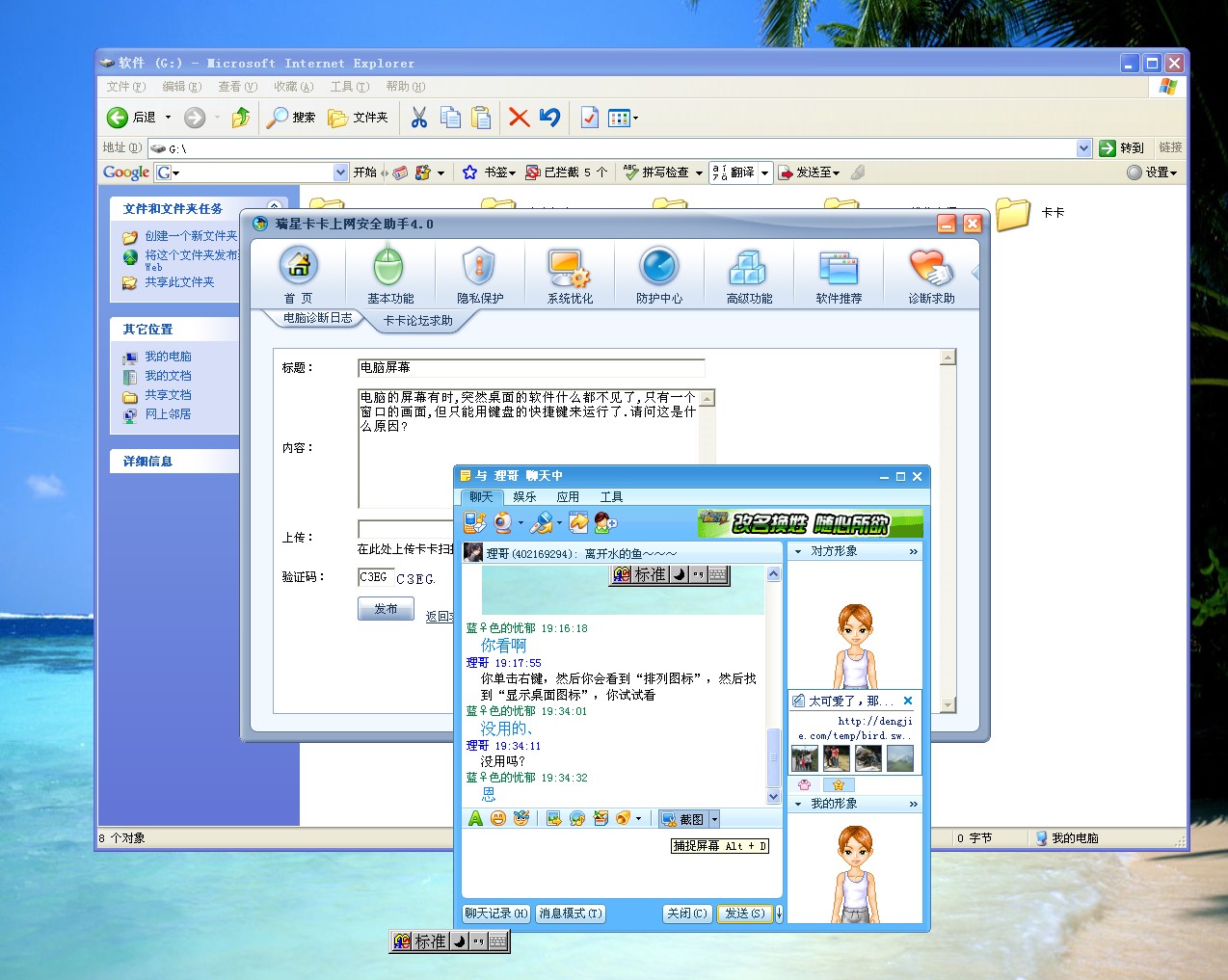Open the Explorer address bar dropdown

(x=1083, y=147)
